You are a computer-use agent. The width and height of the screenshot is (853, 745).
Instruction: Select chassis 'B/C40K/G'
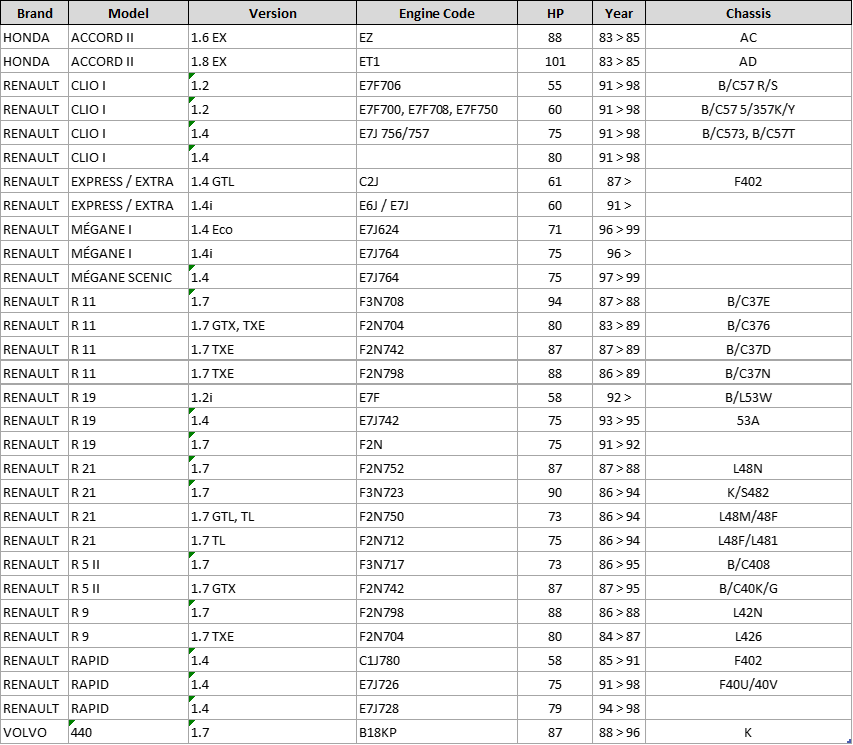click(x=749, y=588)
